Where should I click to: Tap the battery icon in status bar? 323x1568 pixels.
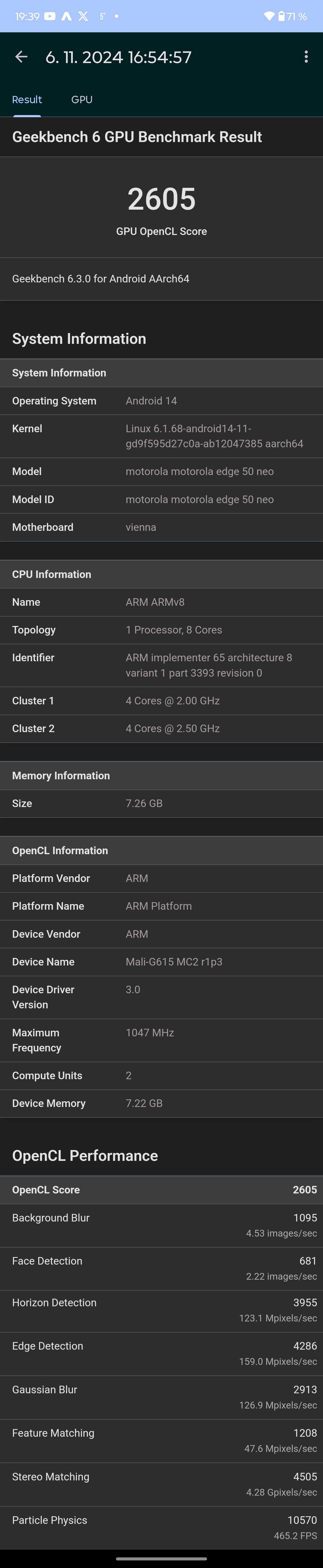[281, 16]
